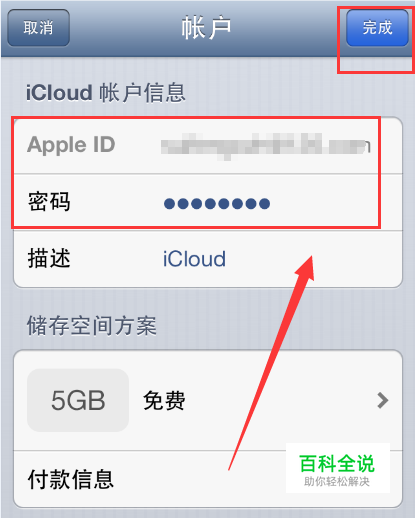
Task: Tap the 5GB storage badge
Action: [x=78, y=400]
